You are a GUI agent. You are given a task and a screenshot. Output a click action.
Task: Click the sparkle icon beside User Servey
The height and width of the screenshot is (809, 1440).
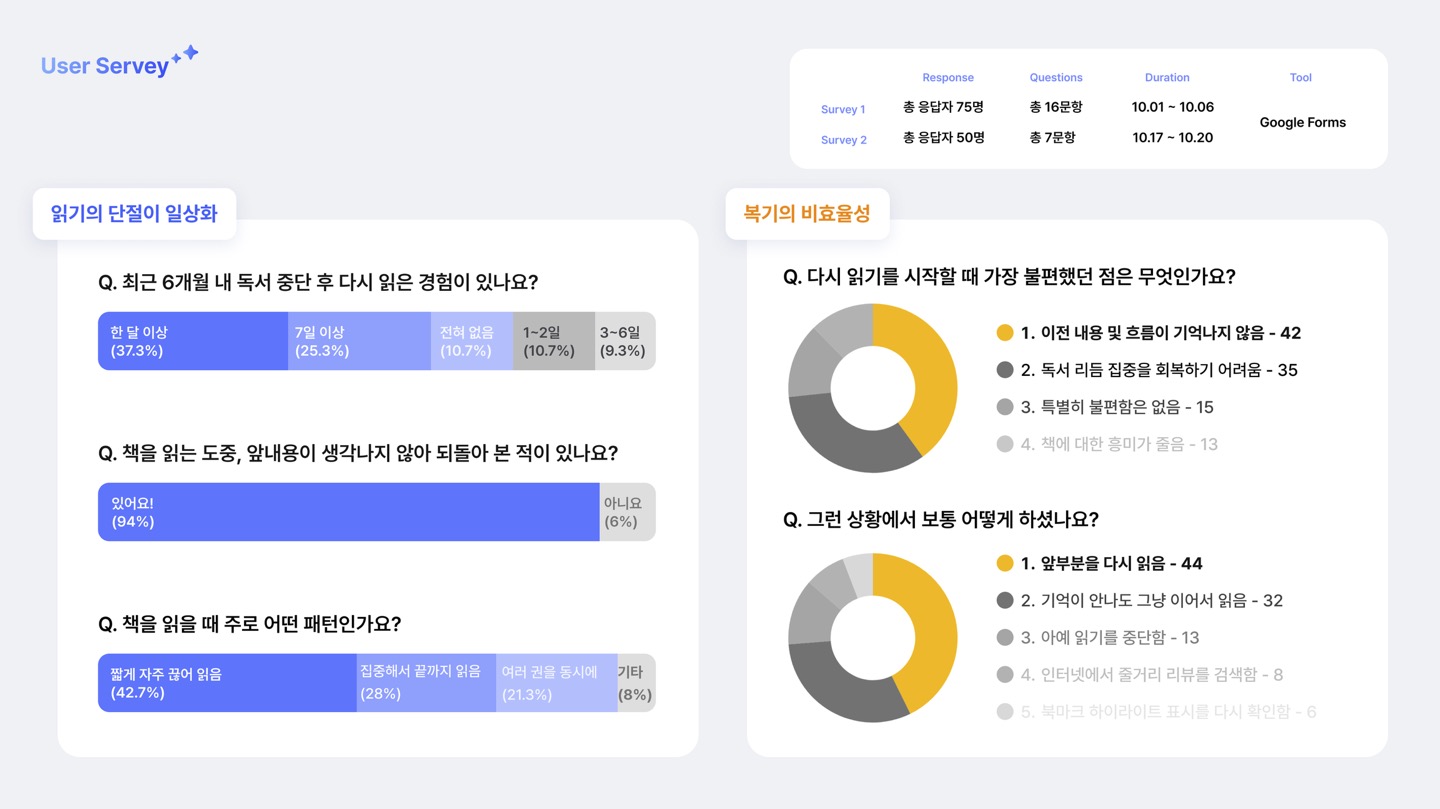185,54
